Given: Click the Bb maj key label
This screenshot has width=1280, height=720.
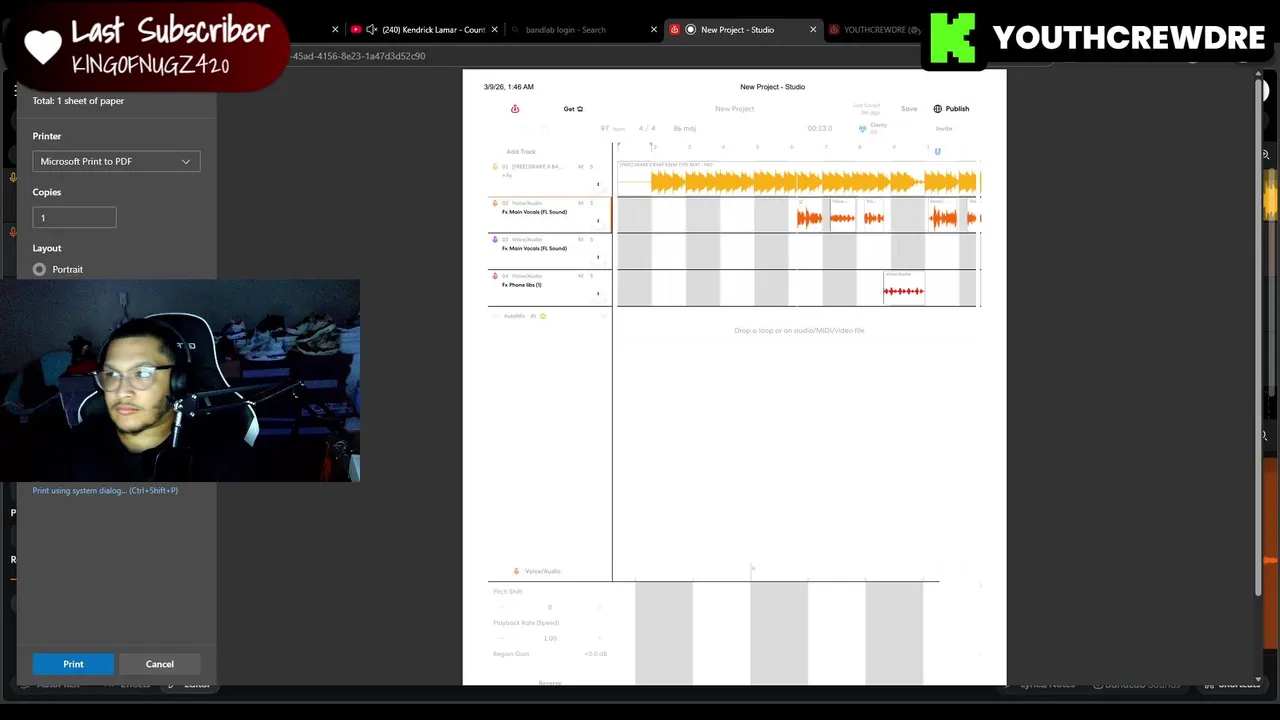Looking at the screenshot, I should (685, 129).
